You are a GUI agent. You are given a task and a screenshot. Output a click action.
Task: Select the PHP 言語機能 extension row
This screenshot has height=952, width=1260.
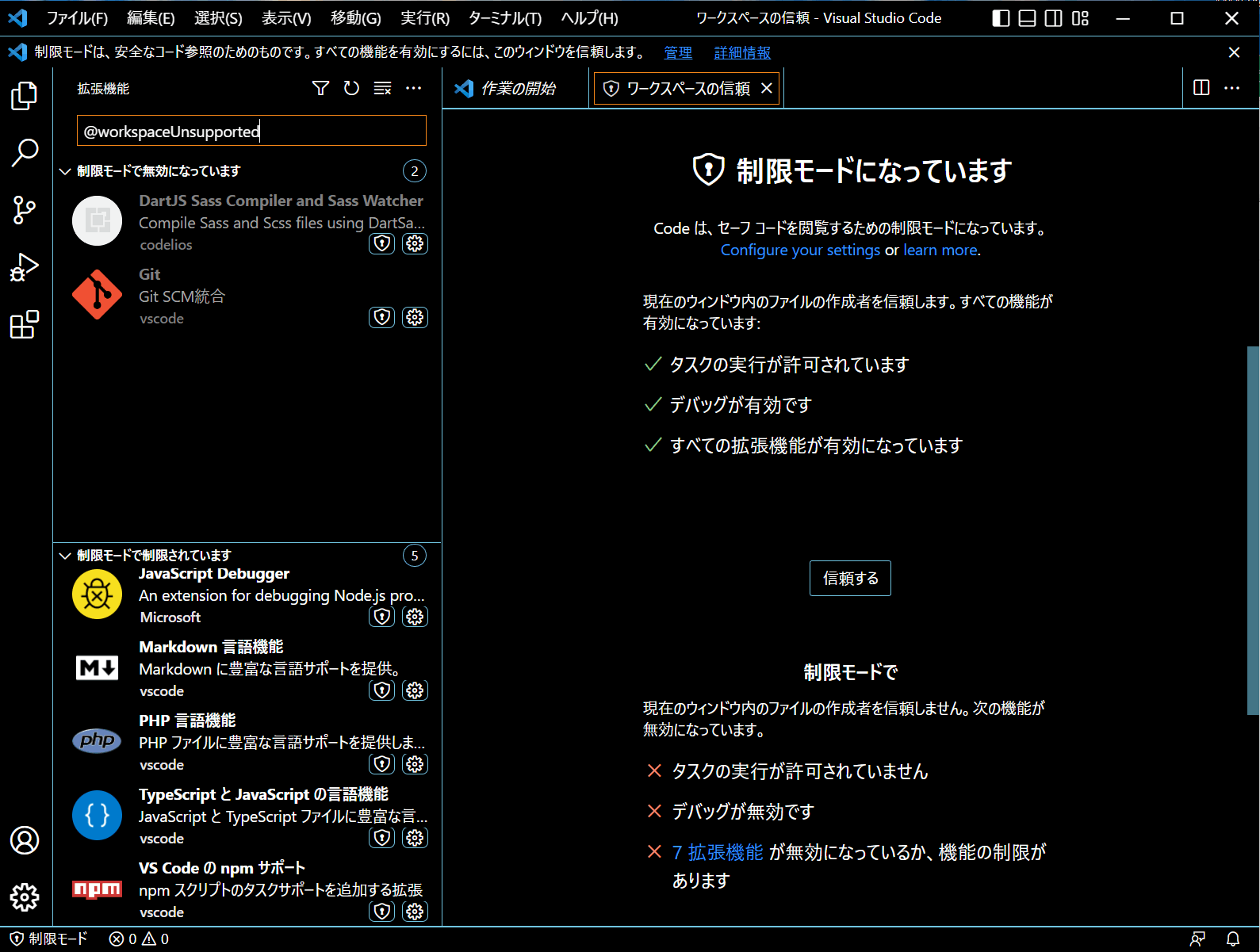pos(247,742)
